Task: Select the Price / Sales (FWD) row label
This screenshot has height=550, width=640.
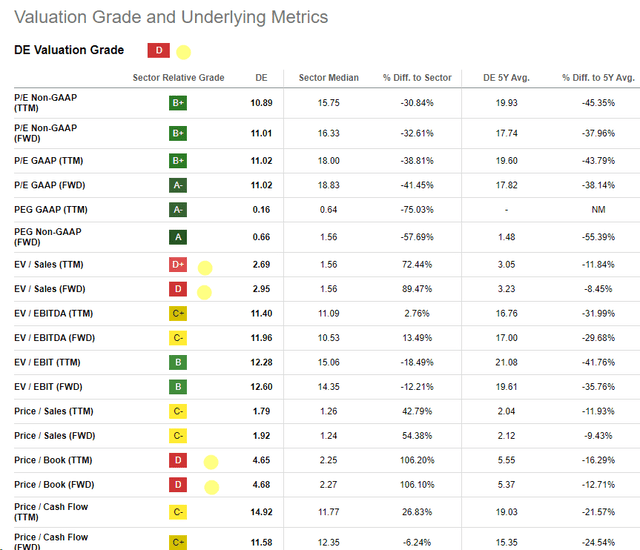Action: [x=54, y=436]
